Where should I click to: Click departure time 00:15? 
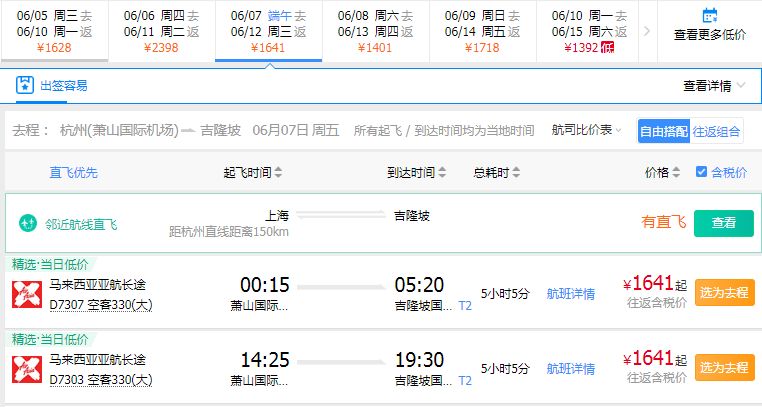point(265,285)
